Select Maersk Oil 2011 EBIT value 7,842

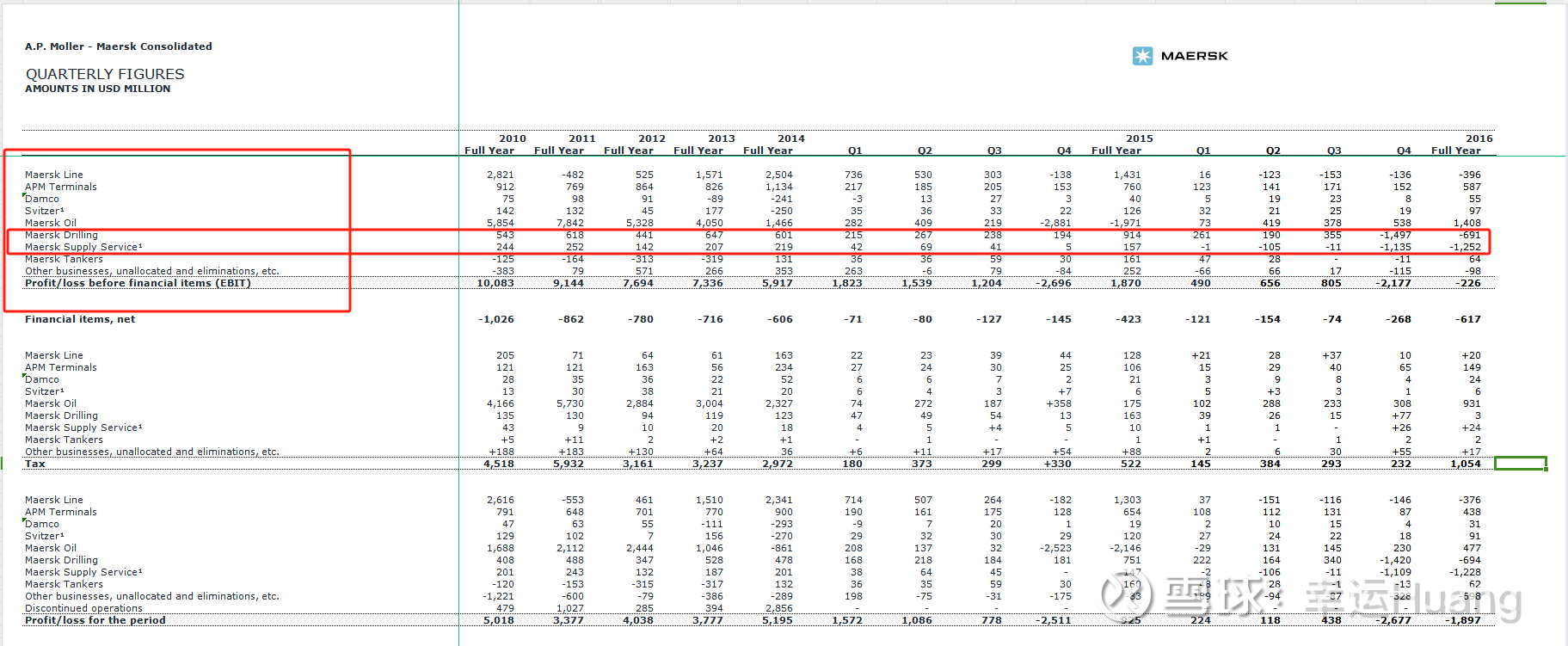pos(570,223)
